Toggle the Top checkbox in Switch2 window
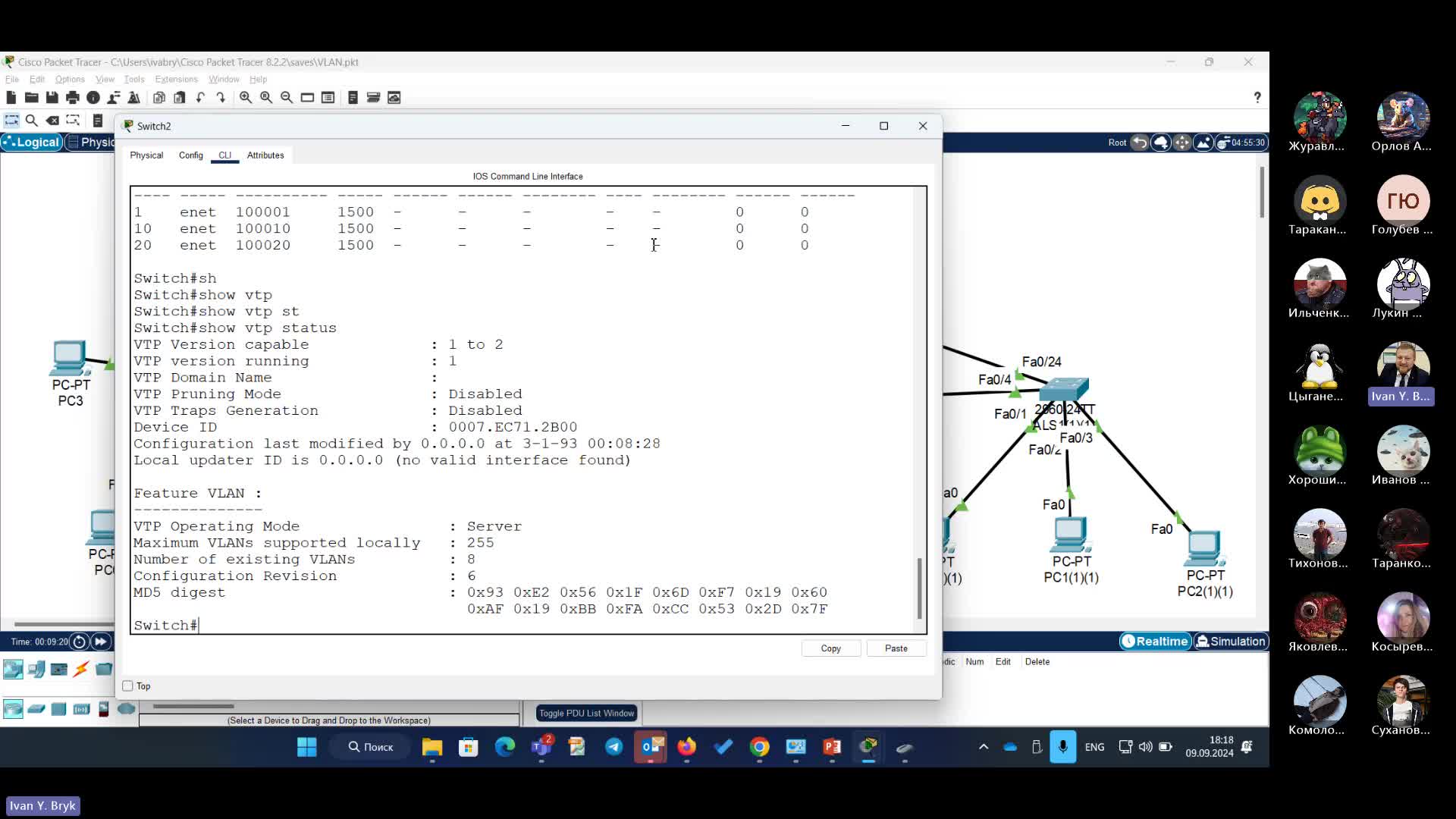 (127, 686)
